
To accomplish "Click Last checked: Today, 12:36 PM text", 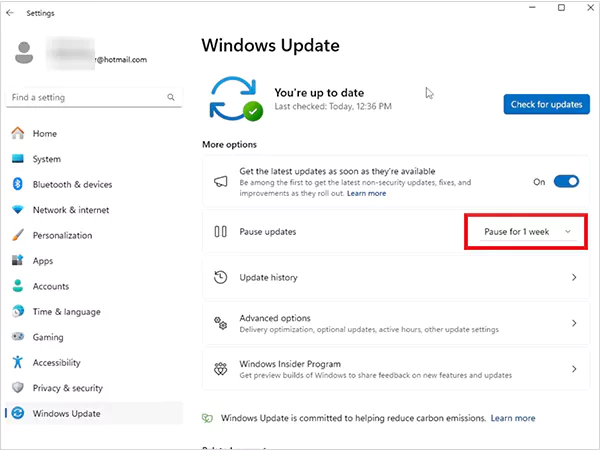I will tap(333, 106).
